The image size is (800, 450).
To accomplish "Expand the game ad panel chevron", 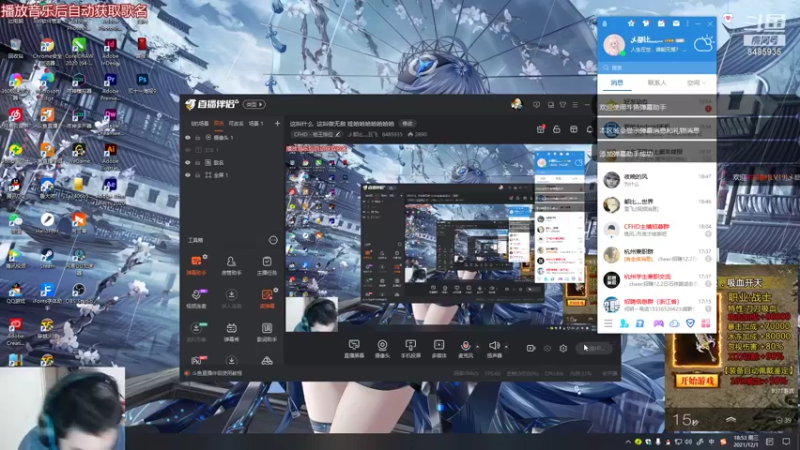I will pyautogui.click(x=731, y=419).
